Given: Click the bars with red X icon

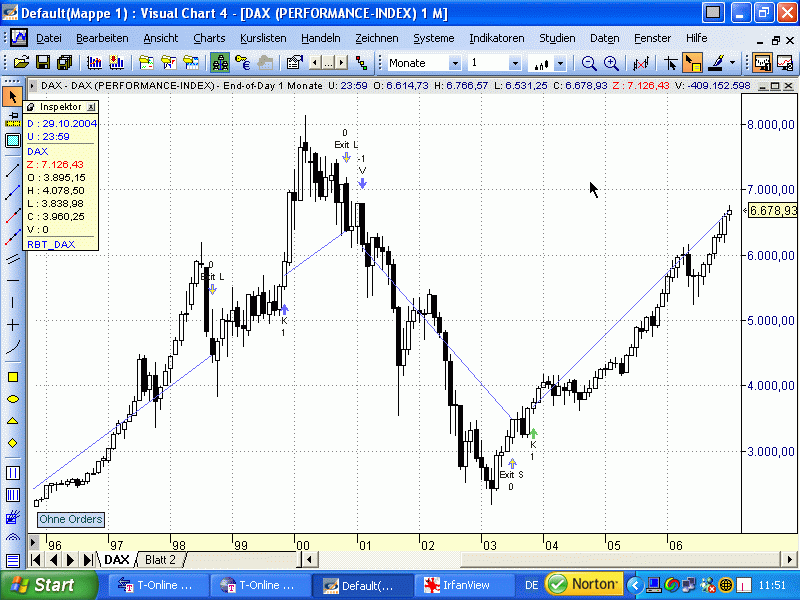Looking at the screenshot, I should tap(641, 63).
